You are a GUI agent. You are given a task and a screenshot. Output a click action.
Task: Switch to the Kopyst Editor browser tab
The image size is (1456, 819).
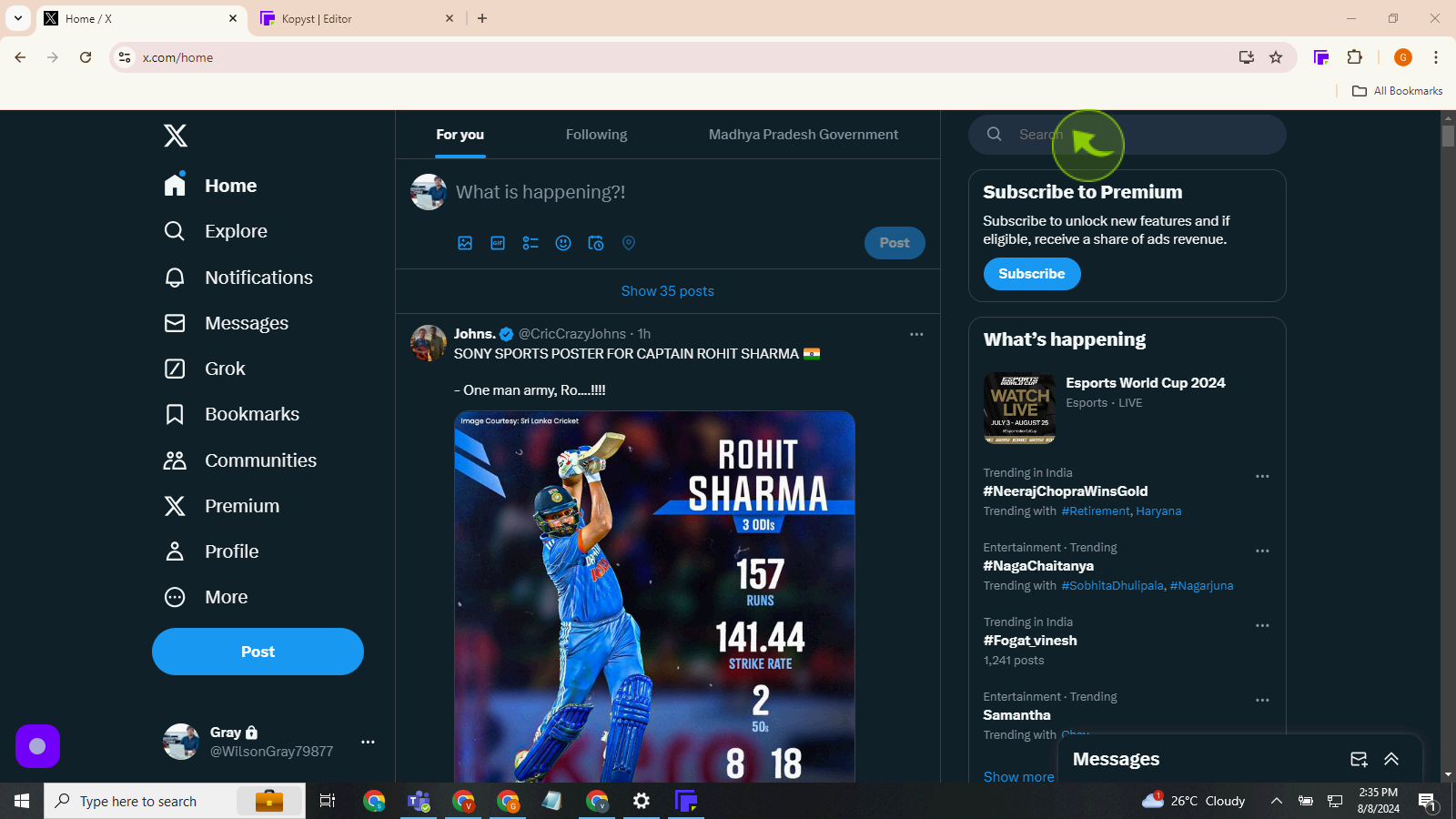click(x=357, y=18)
